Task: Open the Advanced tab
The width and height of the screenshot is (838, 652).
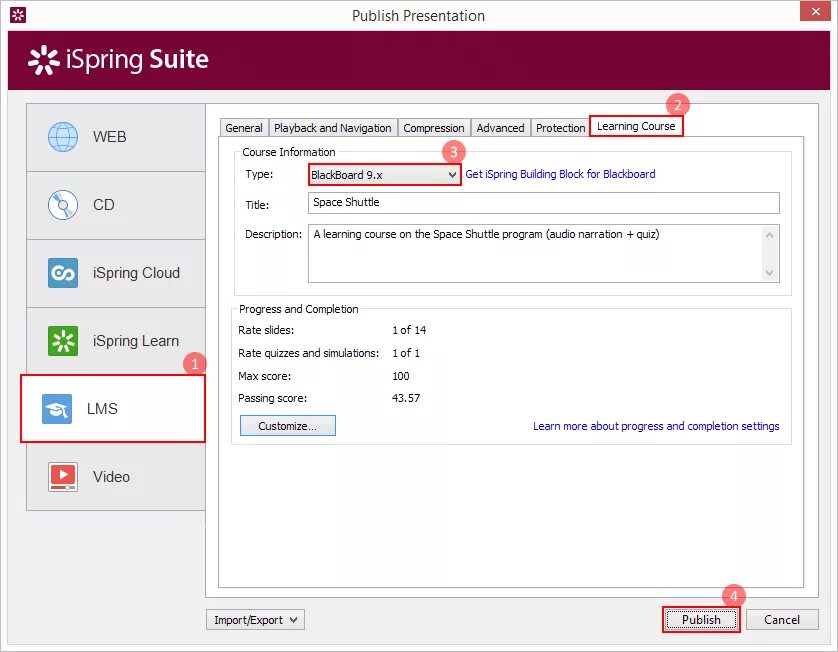Action: click(500, 128)
